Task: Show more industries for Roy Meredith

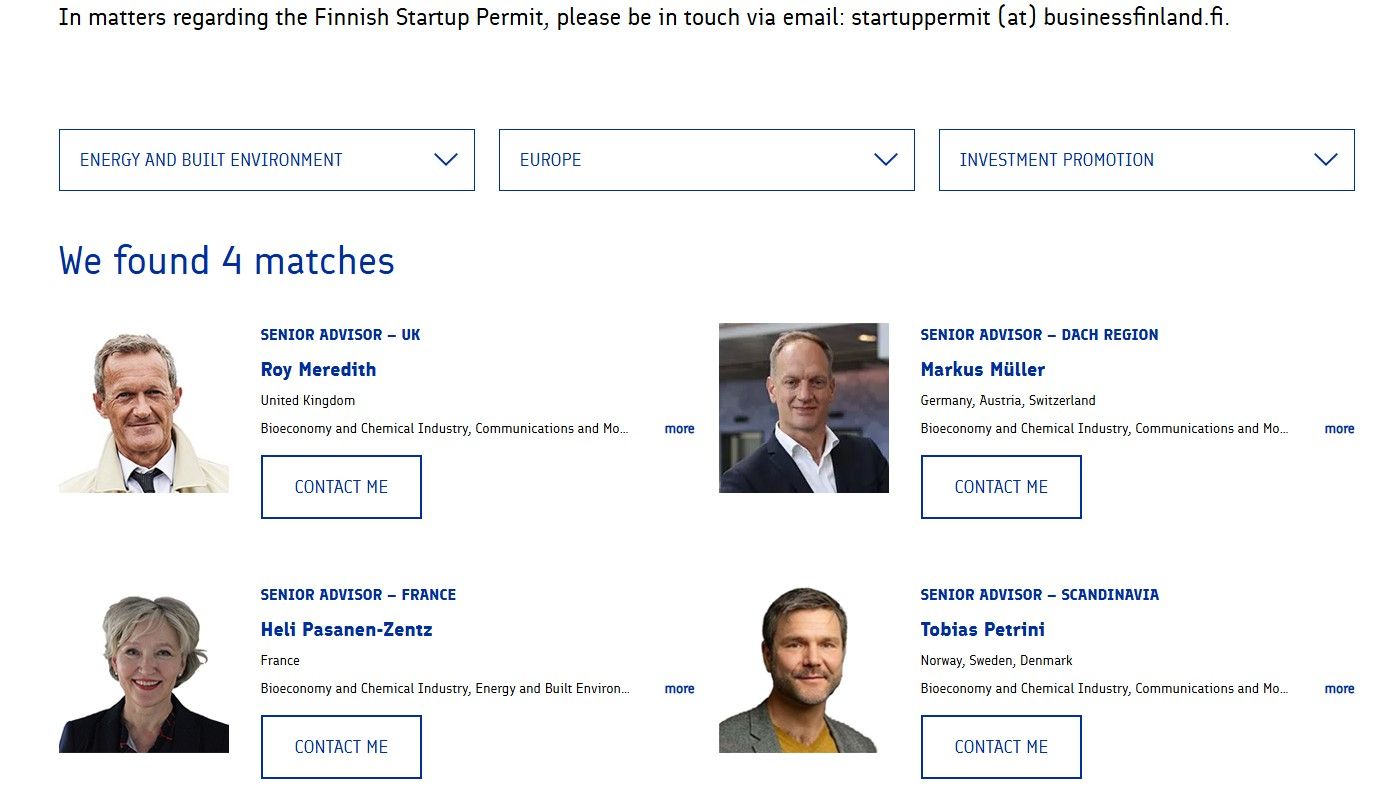Action: coord(679,429)
